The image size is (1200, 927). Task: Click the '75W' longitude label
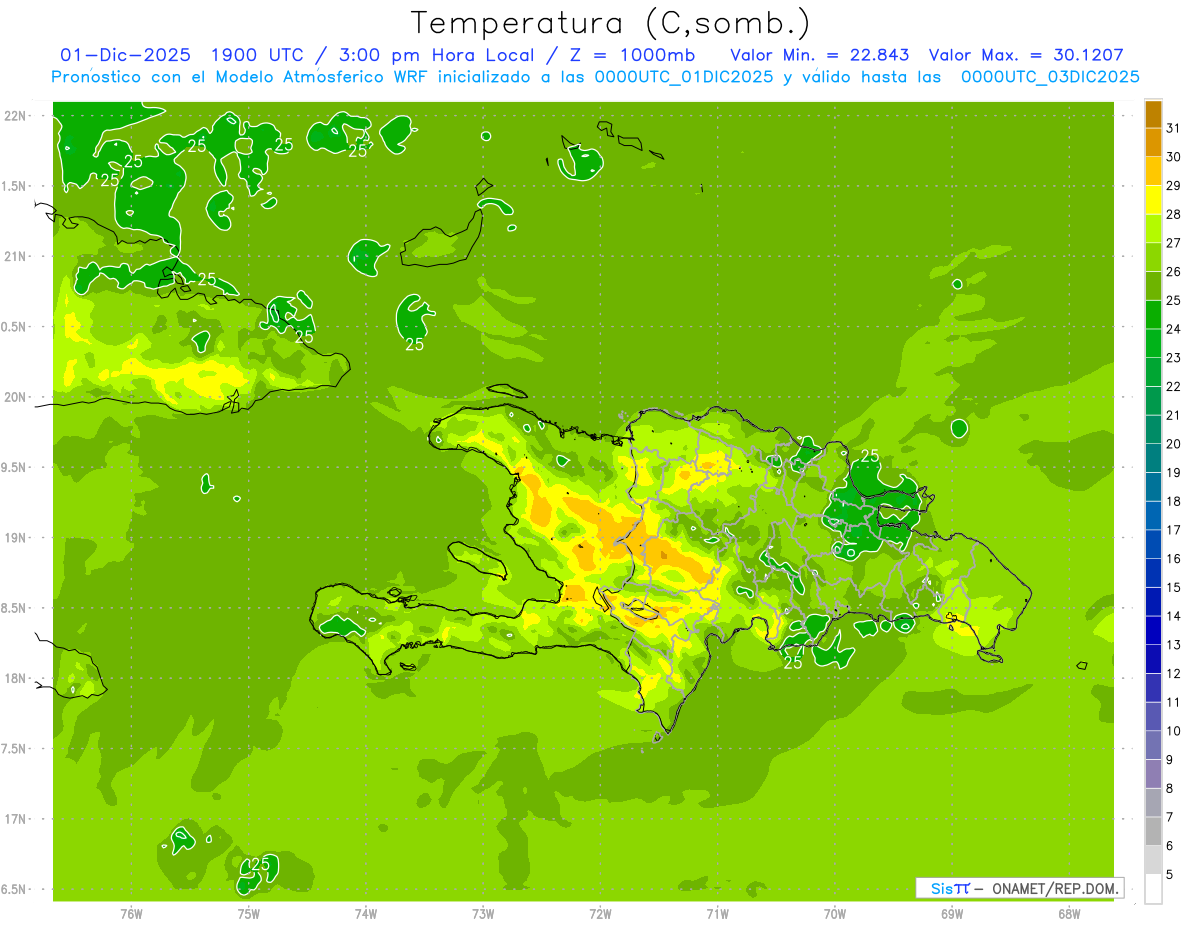248,913
